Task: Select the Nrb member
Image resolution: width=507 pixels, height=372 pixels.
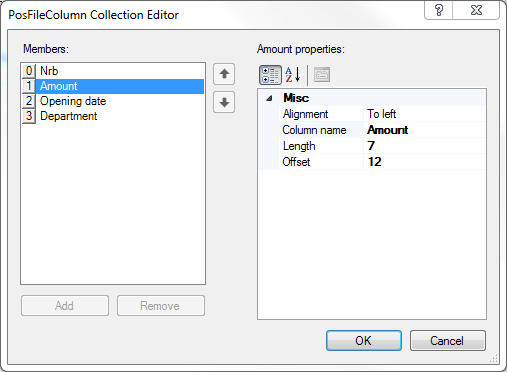Action: 113,71
